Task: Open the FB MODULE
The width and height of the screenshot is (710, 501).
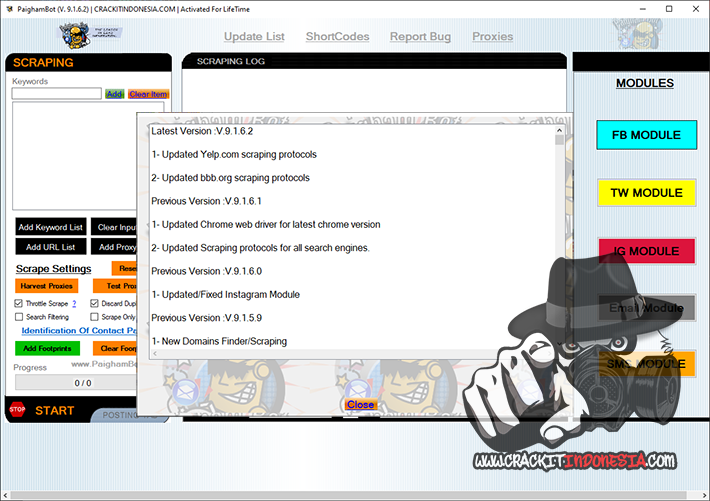Action: pos(646,135)
